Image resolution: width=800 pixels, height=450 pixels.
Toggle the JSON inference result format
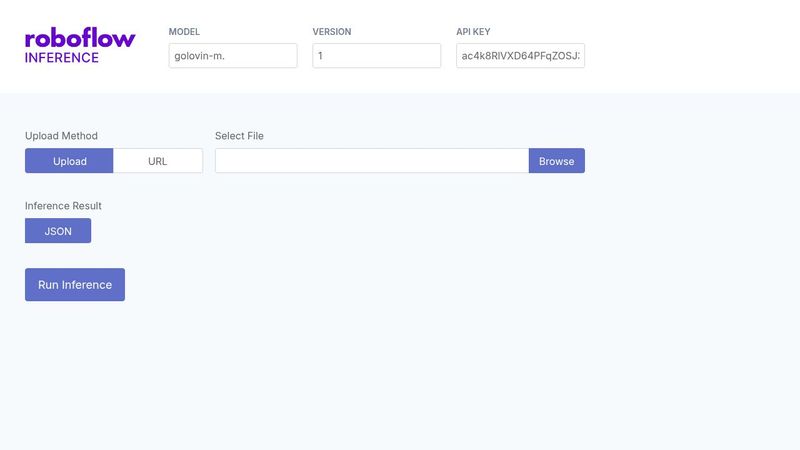[x=58, y=231]
